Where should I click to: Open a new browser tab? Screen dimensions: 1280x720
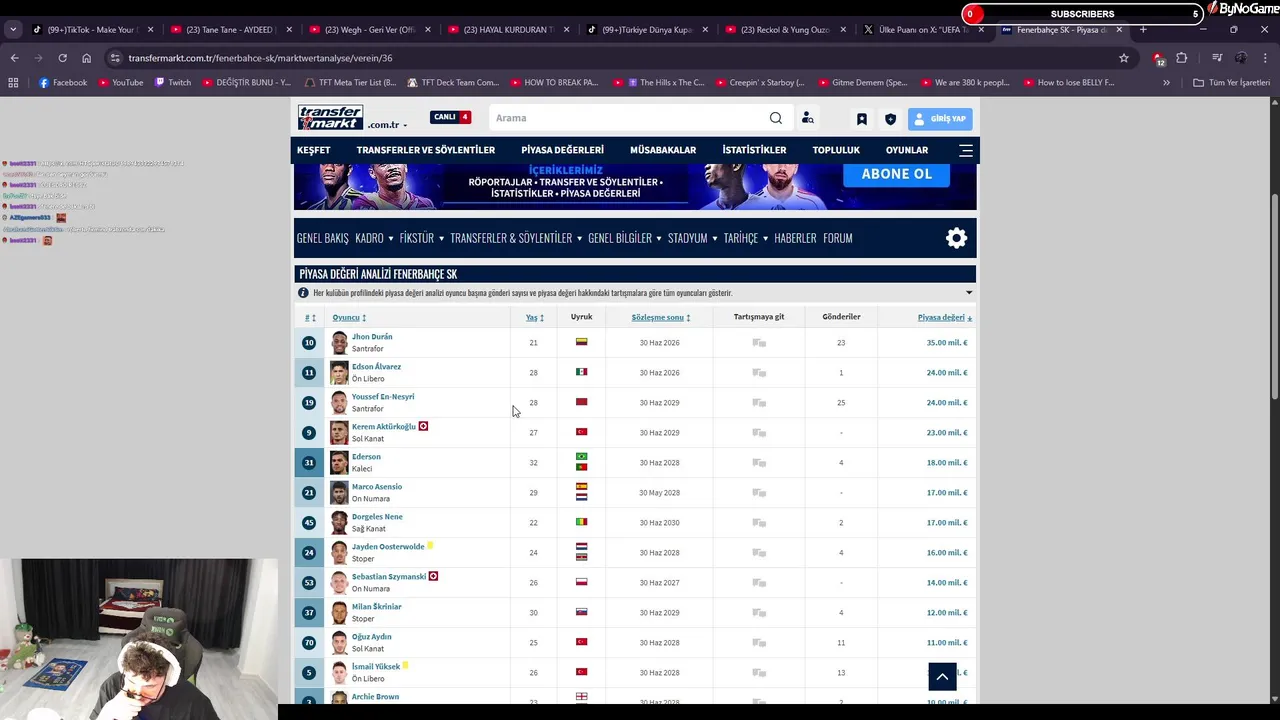[1143, 30]
